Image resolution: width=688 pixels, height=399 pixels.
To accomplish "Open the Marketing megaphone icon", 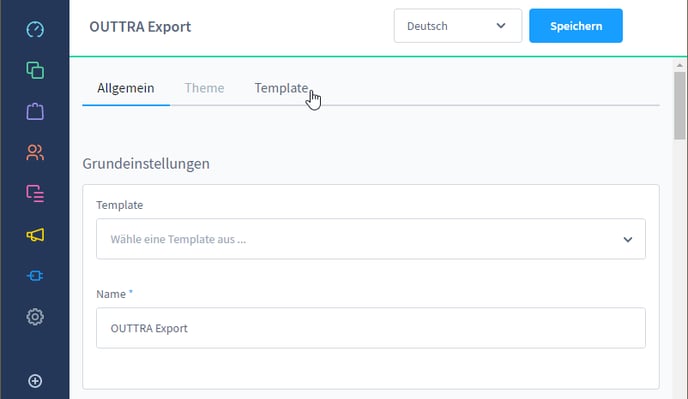I will tap(35, 235).
